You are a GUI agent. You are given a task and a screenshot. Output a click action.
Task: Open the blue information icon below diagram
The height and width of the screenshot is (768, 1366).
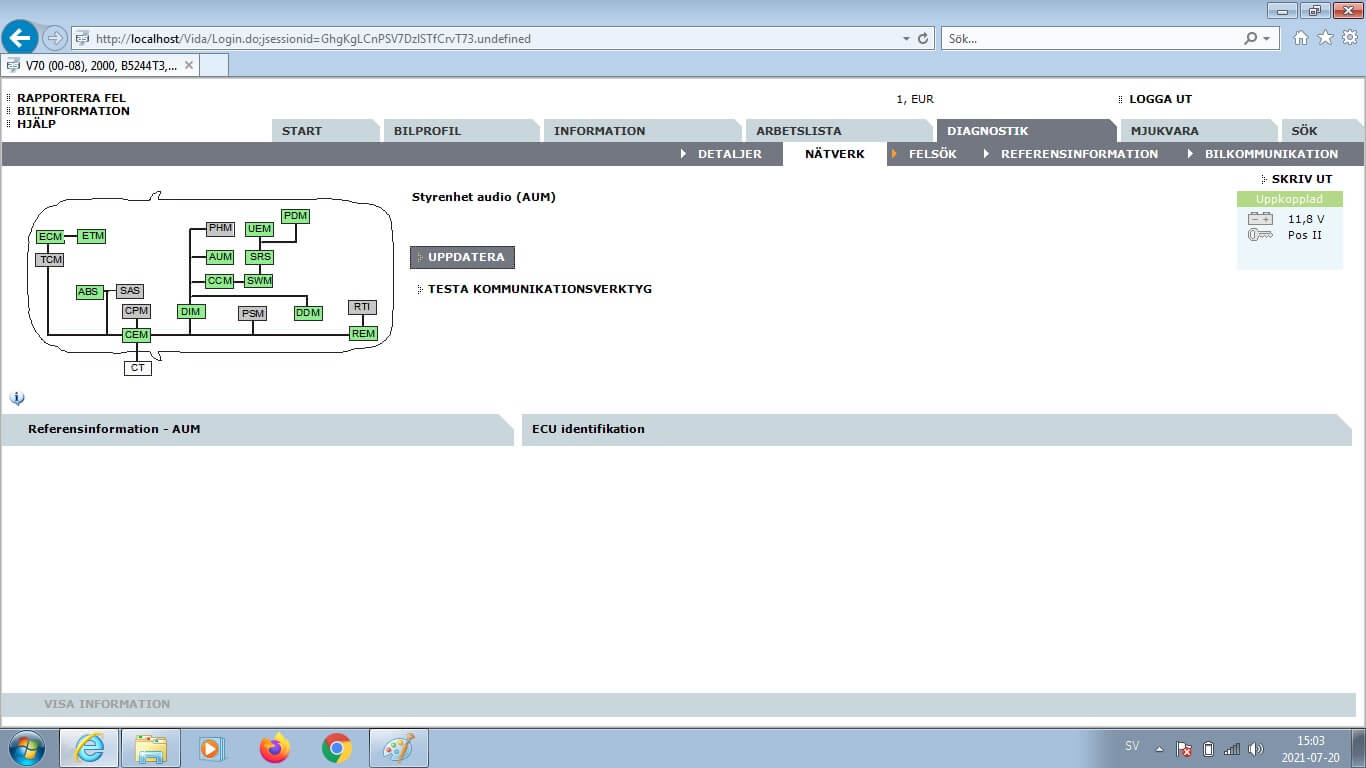click(17, 398)
